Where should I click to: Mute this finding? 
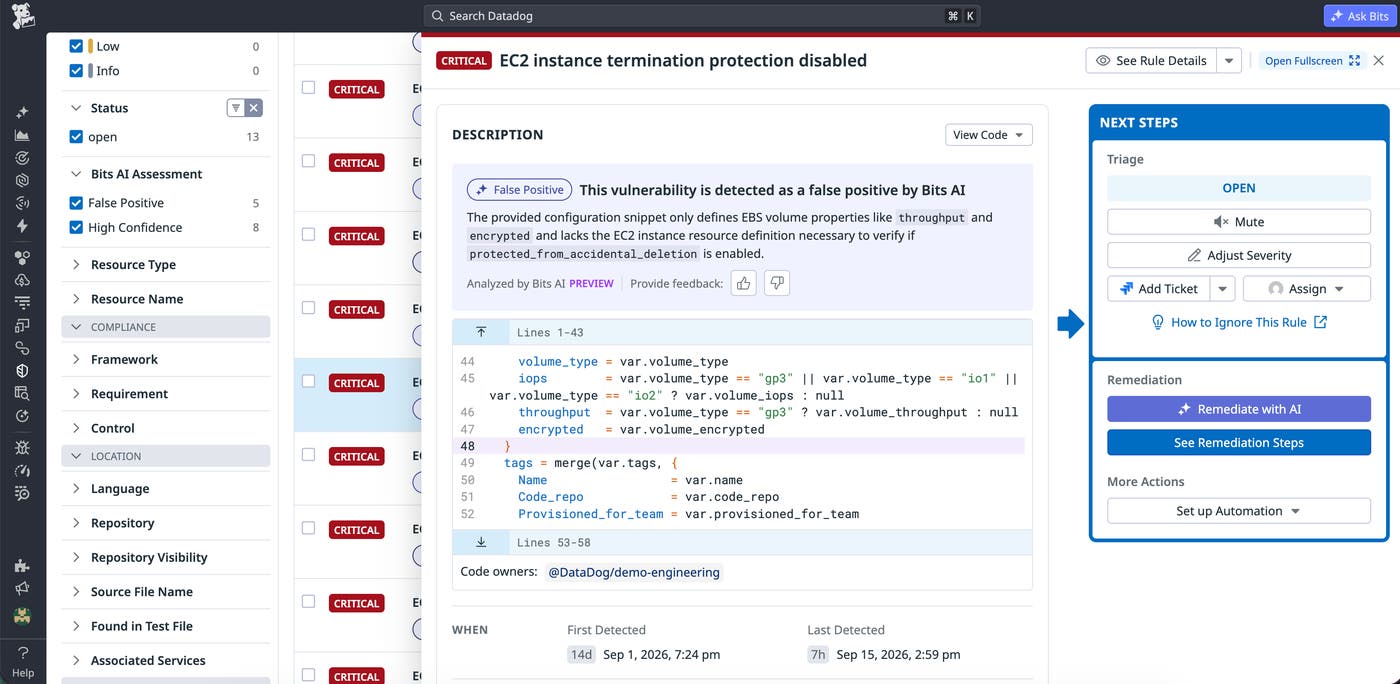[x=1238, y=222]
